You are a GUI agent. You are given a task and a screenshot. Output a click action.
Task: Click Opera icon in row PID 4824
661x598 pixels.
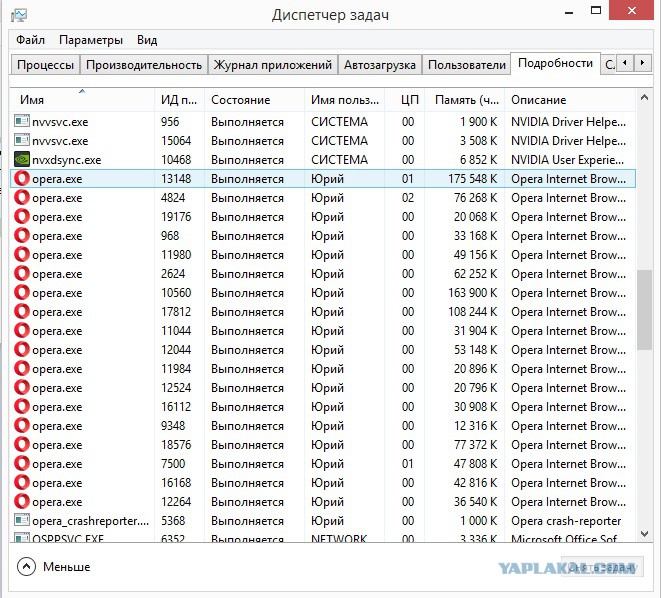(22, 197)
